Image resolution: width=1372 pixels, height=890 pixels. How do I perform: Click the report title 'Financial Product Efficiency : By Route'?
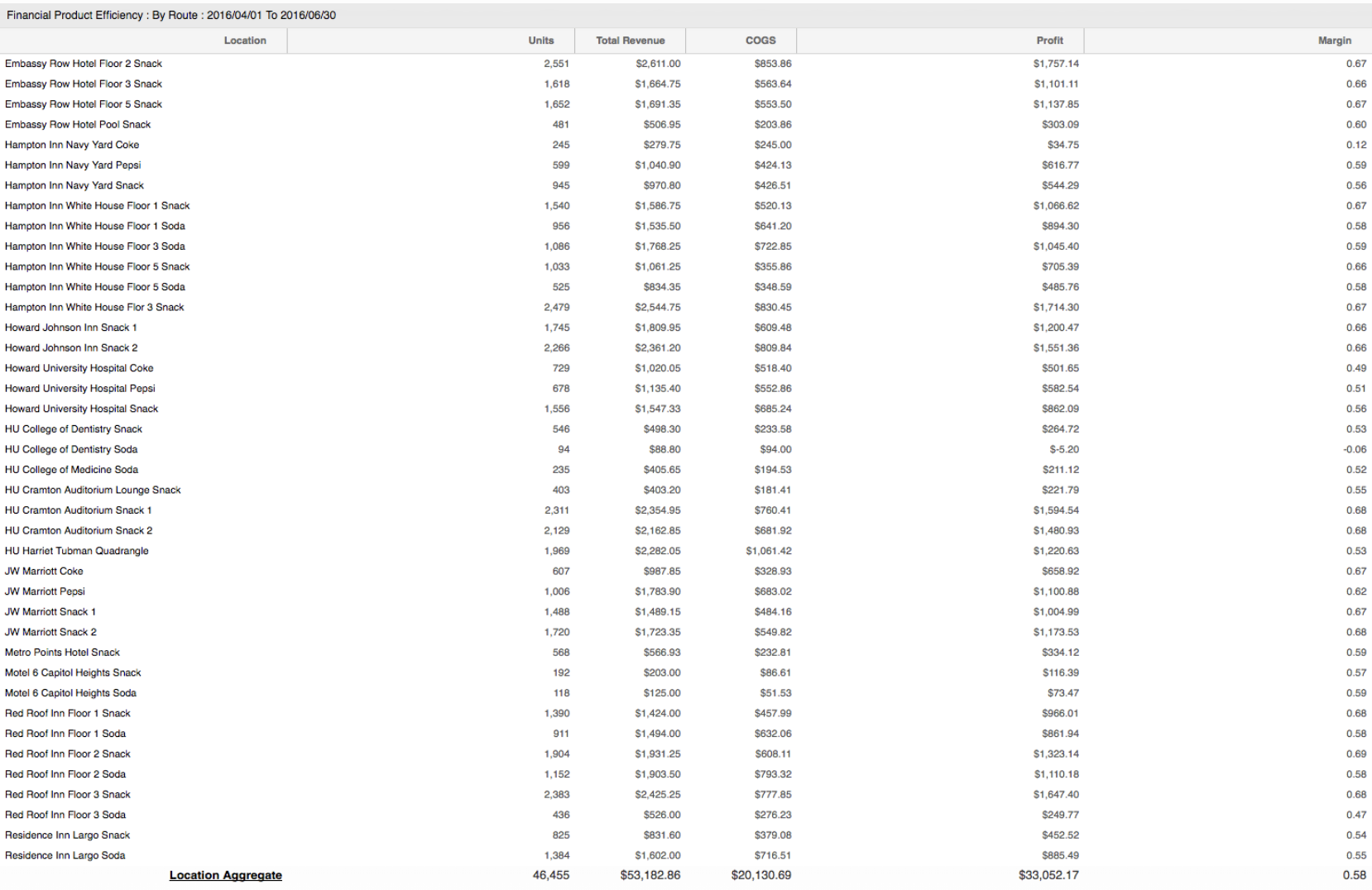(103, 16)
